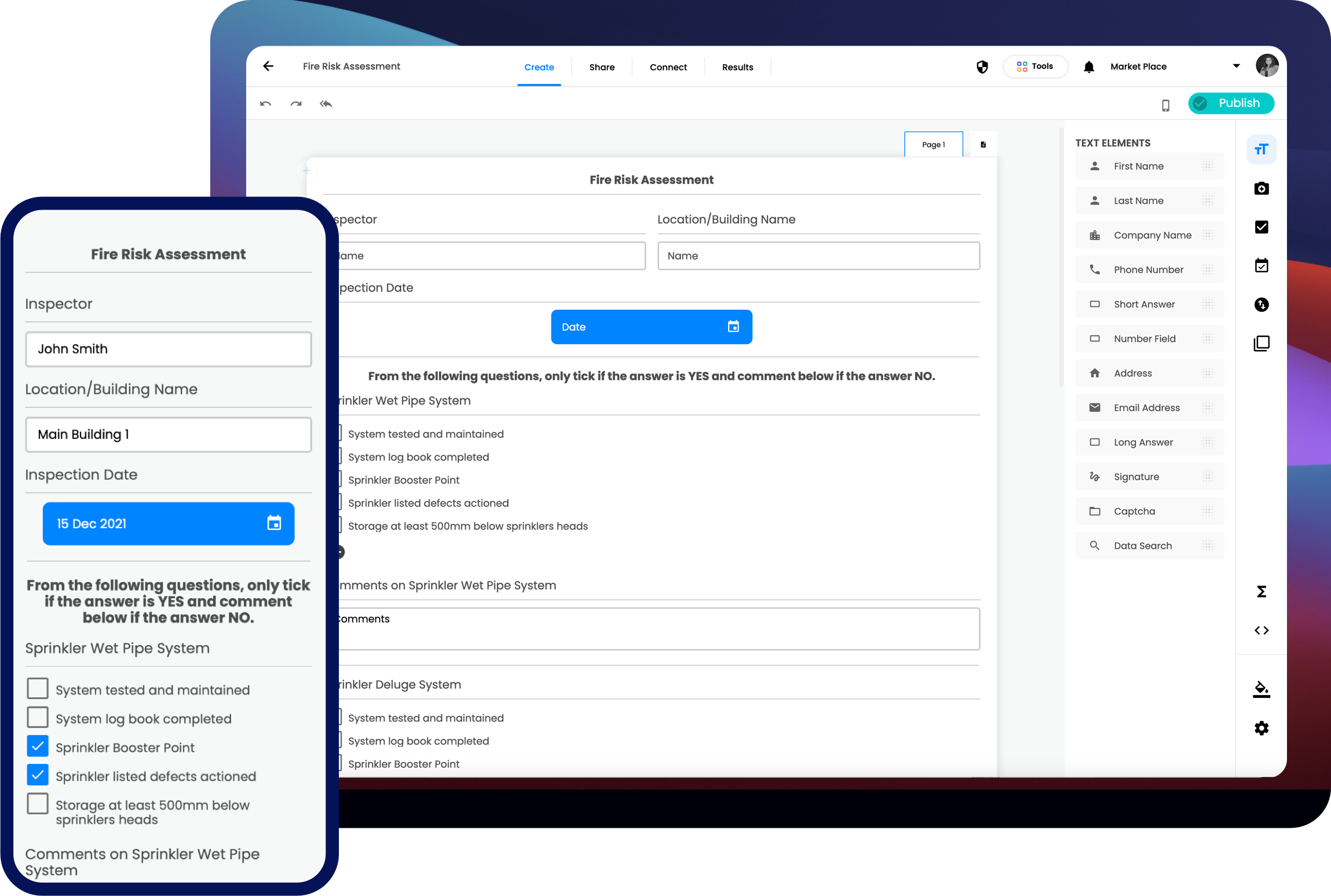Screen dimensions: 1331x896
Task: Open the pages copy sidebar icon
Action: [x=1261, y=343]
